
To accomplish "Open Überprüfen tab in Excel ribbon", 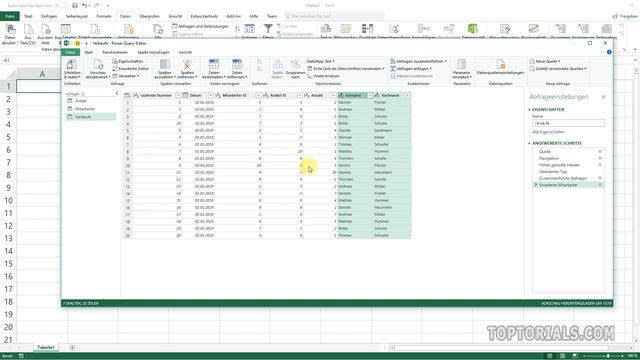I will pos(149,16).
